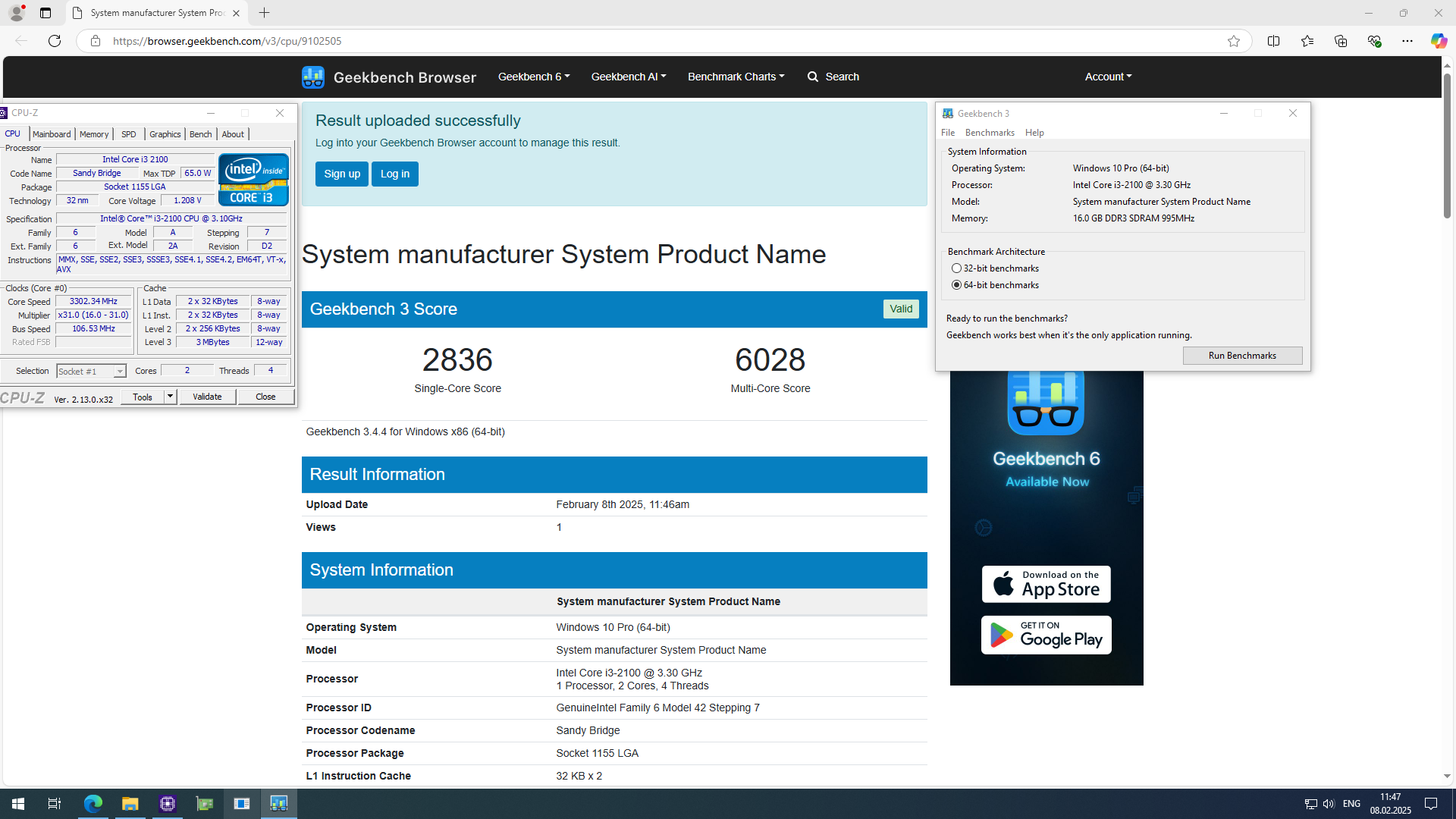This screenshot has height=819, width=1456.
Task: Open tab actions menu icon
Action: [x=45, y=13]
